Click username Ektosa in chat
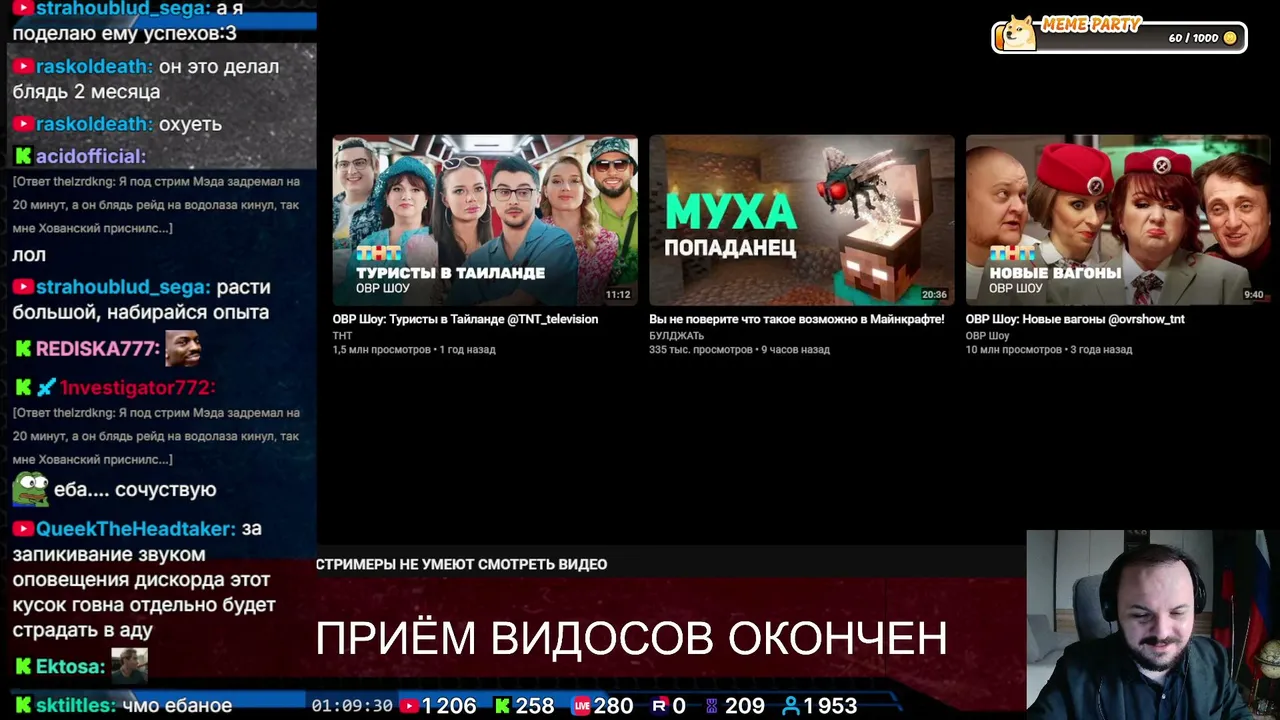The height and width of the screenshot is (720, 1280). pos(70,666)
